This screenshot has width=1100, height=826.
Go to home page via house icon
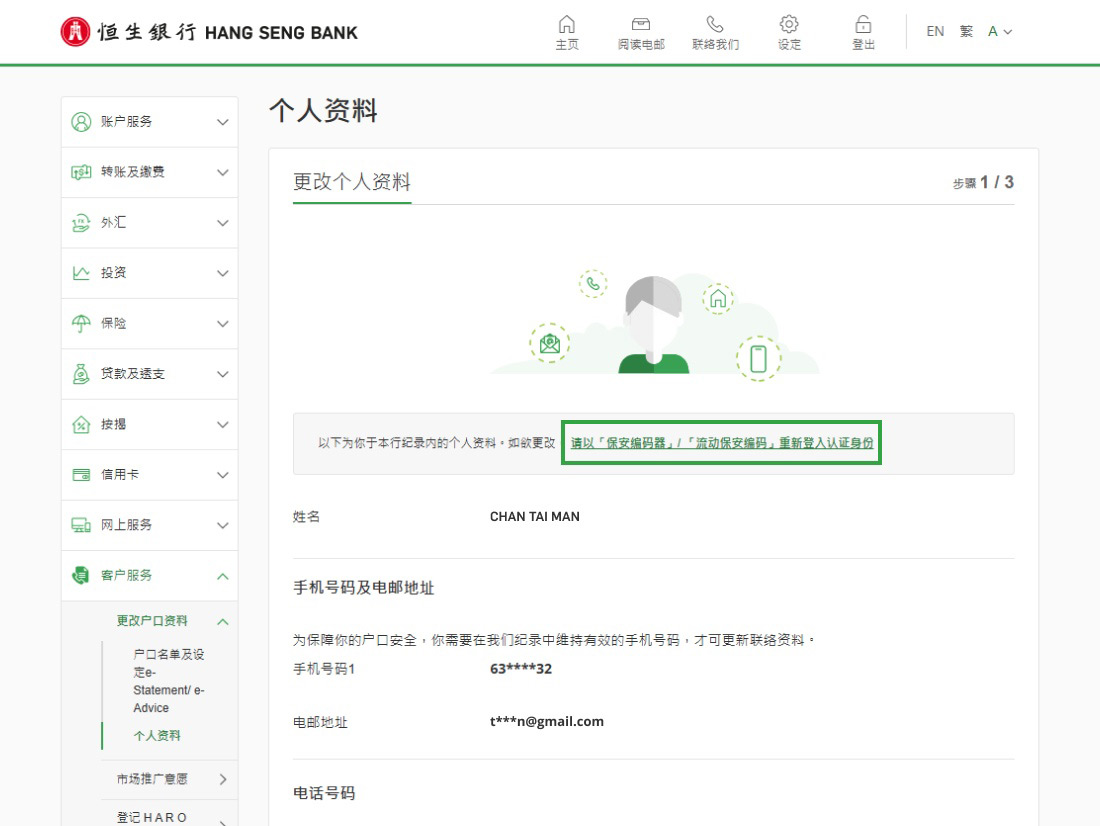point(567,24)
